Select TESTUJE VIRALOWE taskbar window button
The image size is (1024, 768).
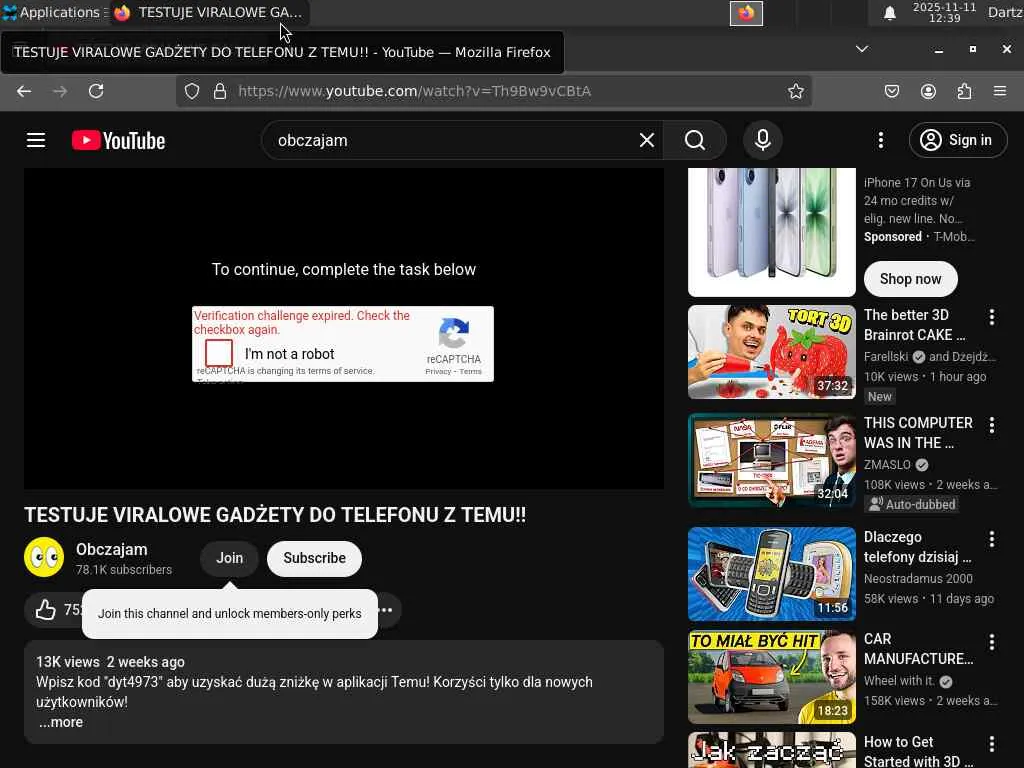click(208, 12)
